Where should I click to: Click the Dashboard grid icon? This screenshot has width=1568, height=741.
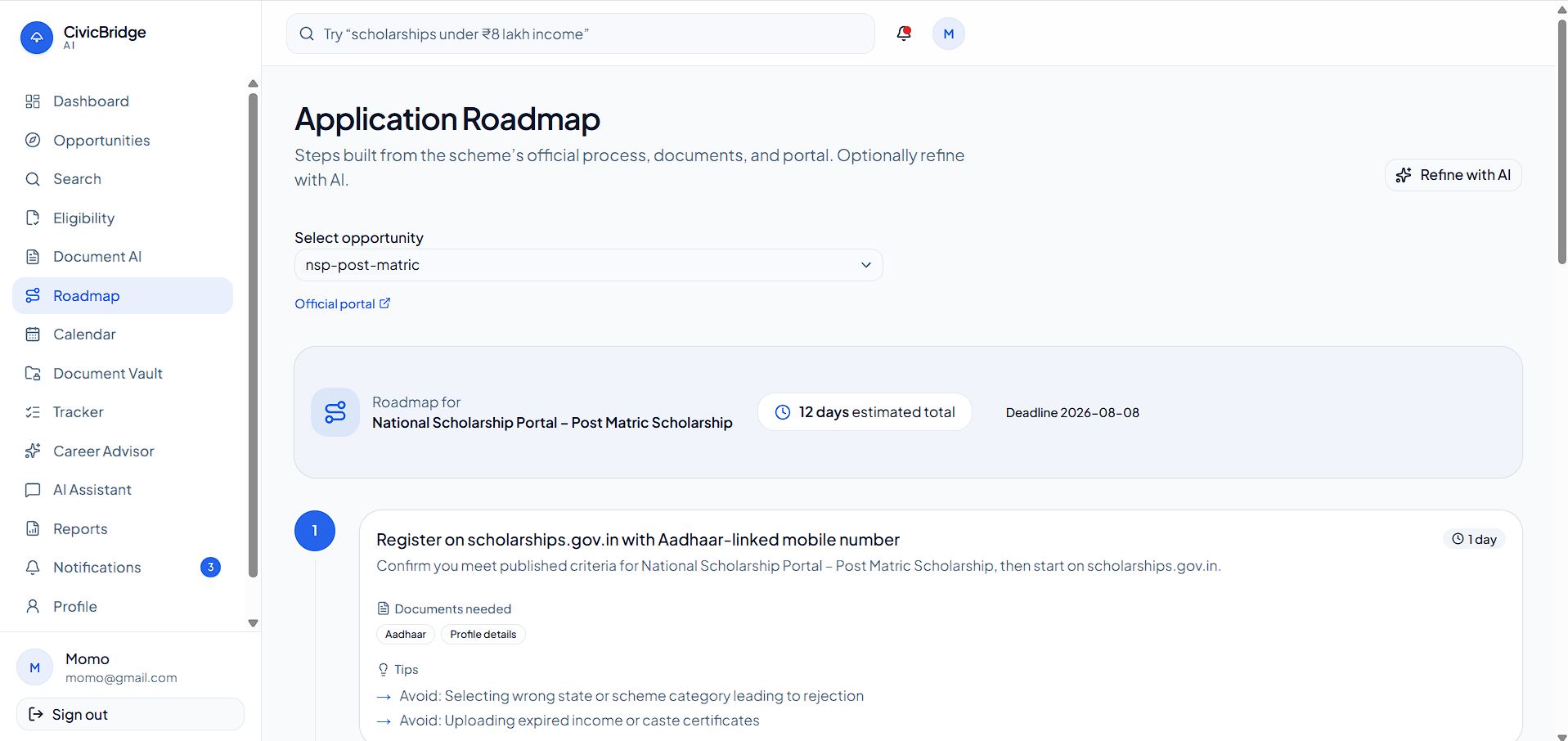(x=33, y=101)
